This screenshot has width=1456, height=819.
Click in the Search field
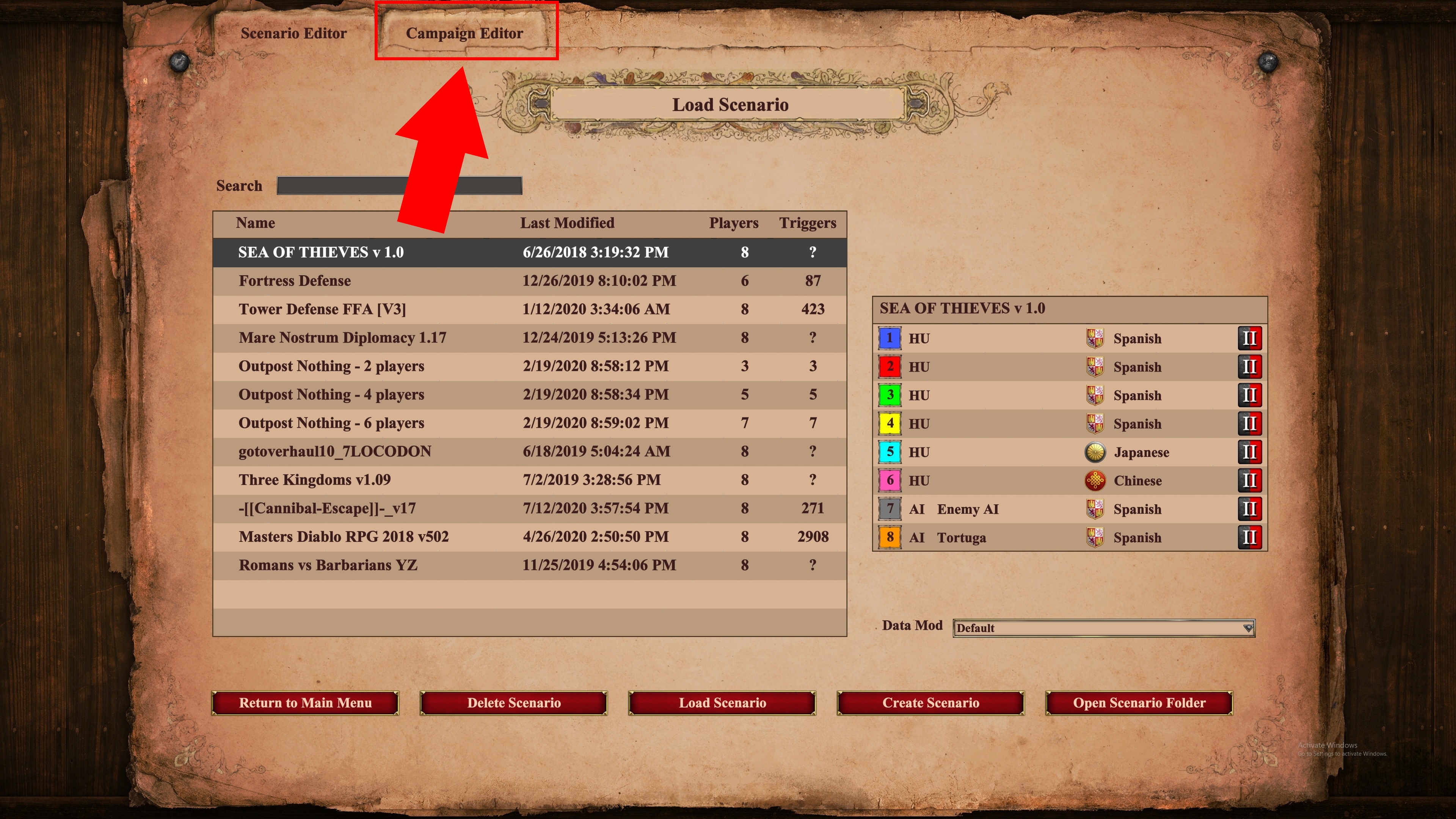click(399, 186)
